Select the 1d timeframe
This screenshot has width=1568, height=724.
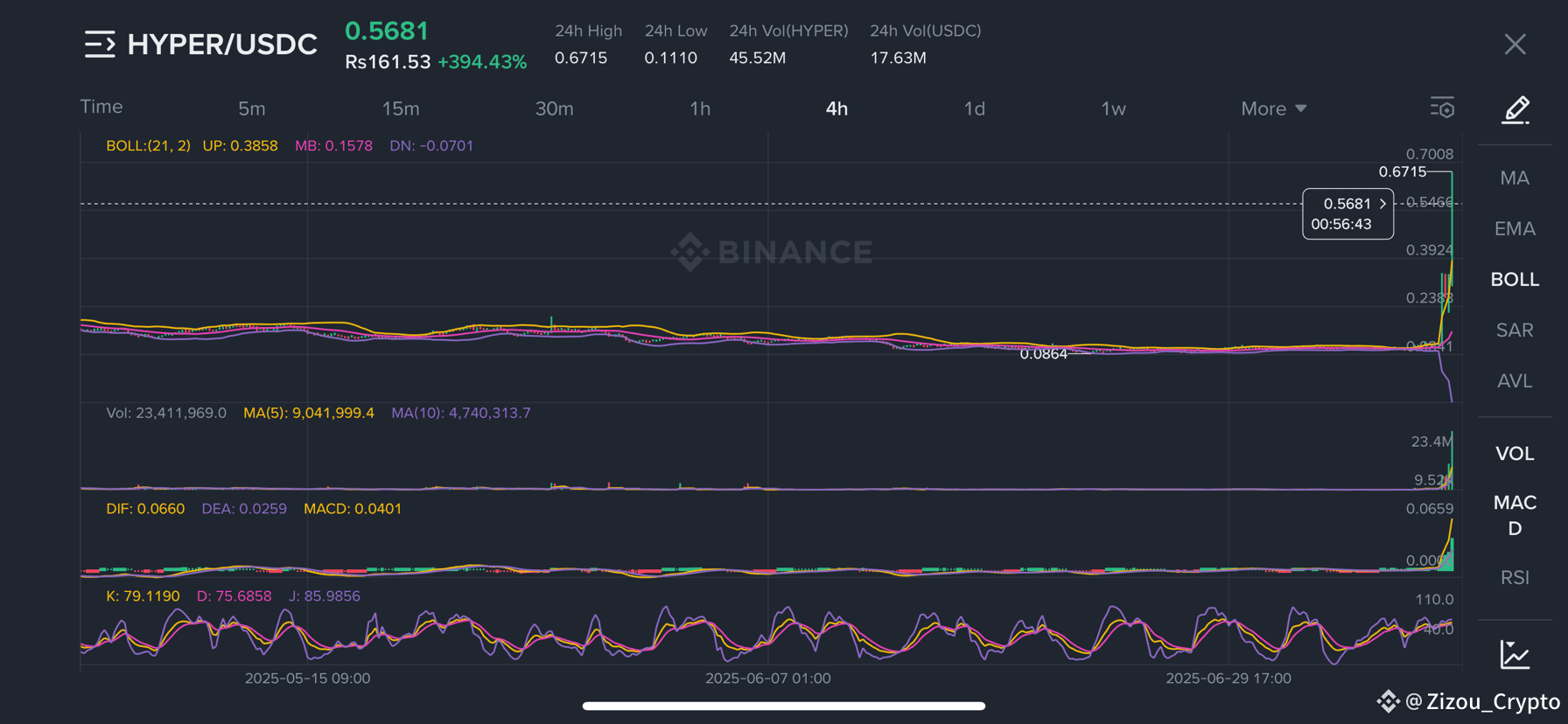coord(975,108)
